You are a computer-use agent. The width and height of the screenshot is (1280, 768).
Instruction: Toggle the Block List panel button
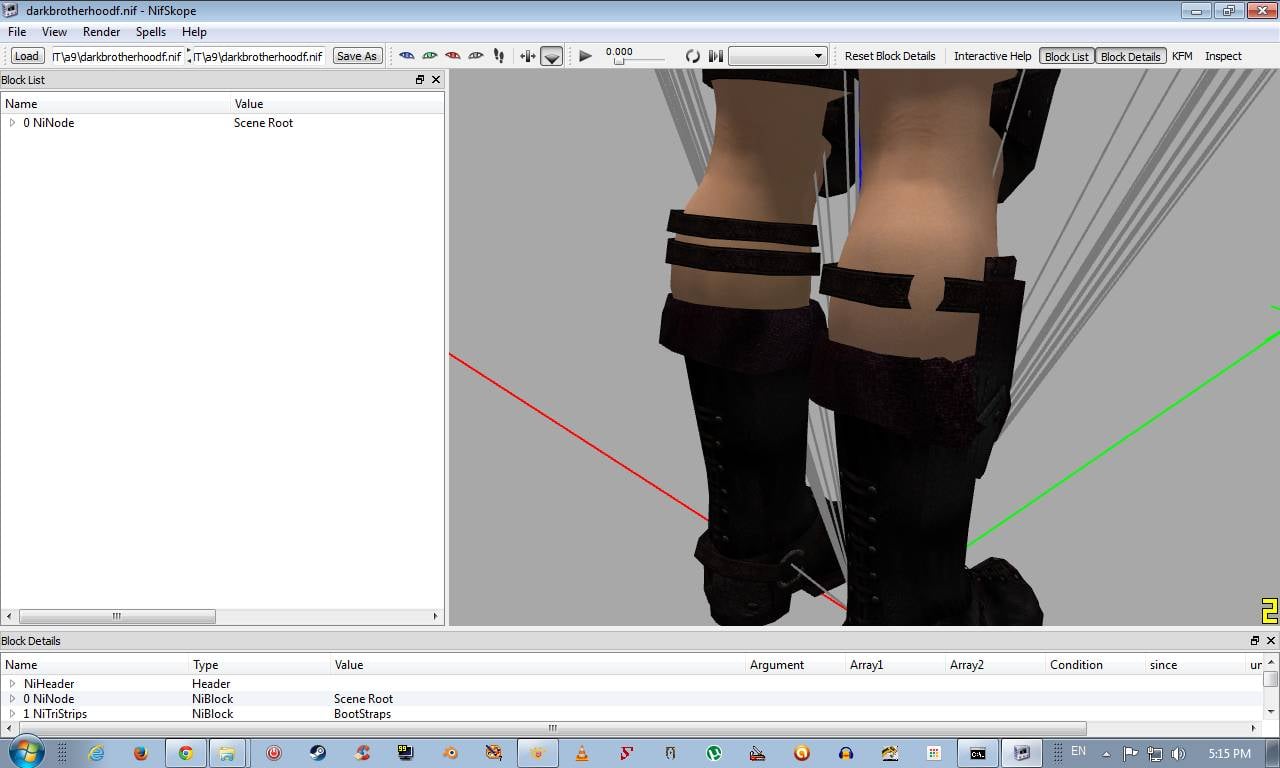1067,56
